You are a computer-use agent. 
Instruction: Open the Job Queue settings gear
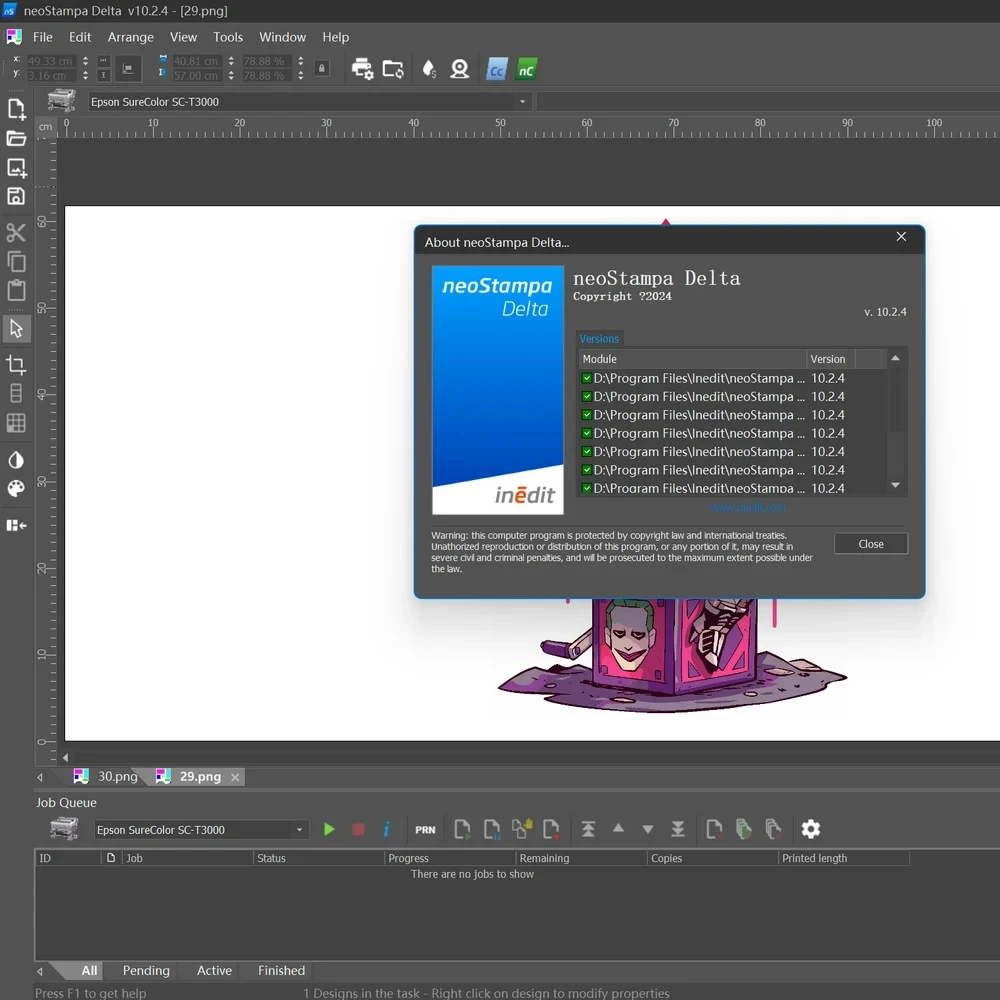811,829
